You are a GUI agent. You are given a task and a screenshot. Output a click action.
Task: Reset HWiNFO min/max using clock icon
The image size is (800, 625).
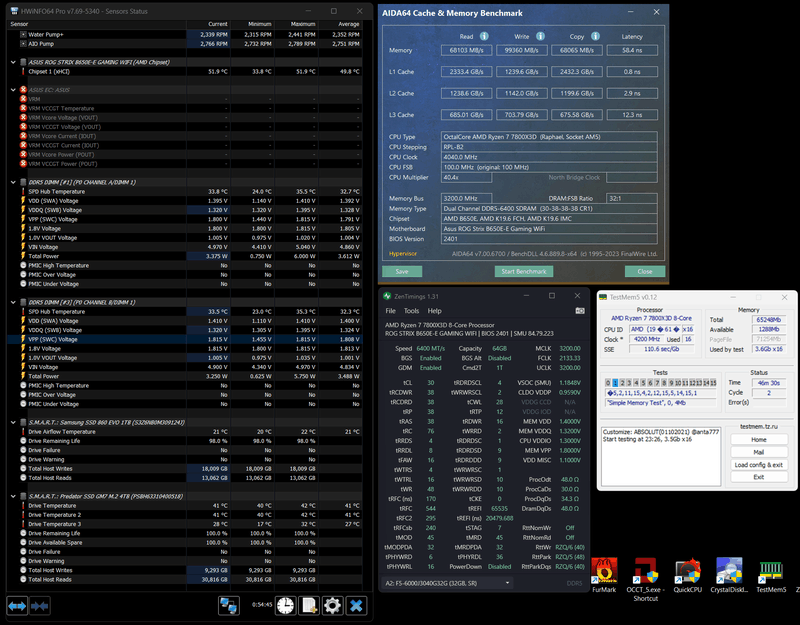click(286, 606)
